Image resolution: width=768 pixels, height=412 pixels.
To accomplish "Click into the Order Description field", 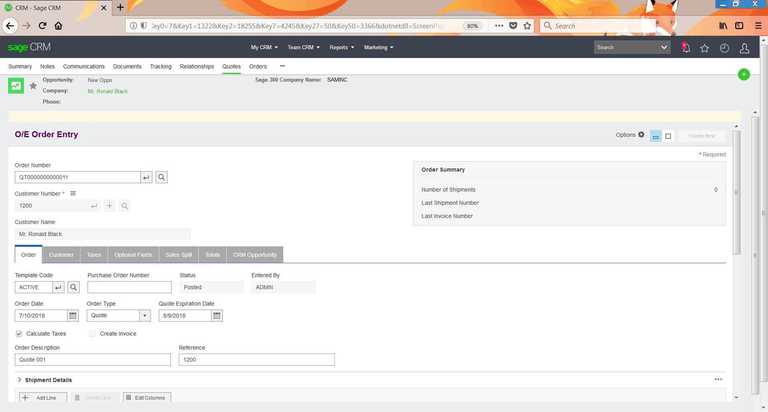I will [x=93, y=360].
